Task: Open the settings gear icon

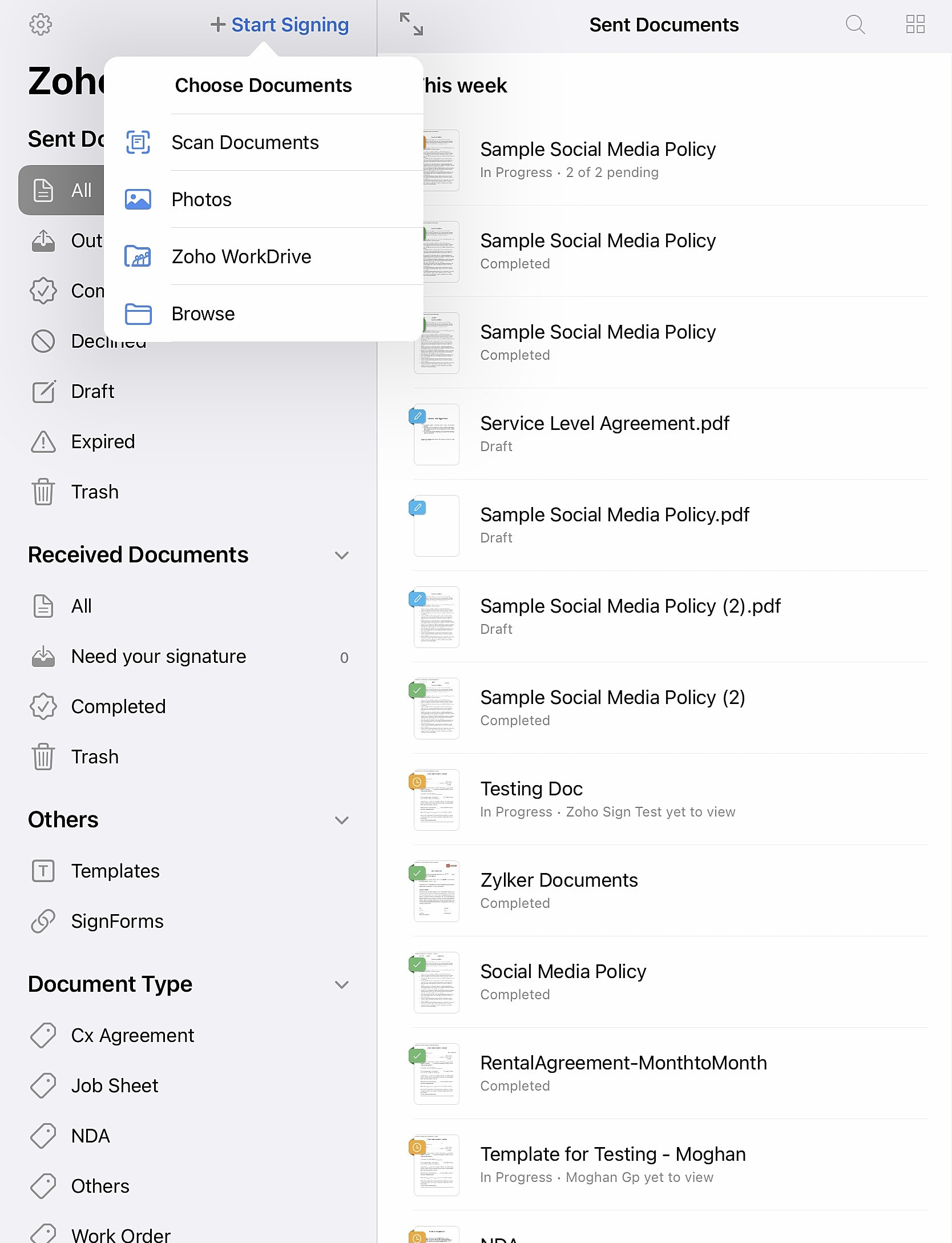Action: point(41,25)
